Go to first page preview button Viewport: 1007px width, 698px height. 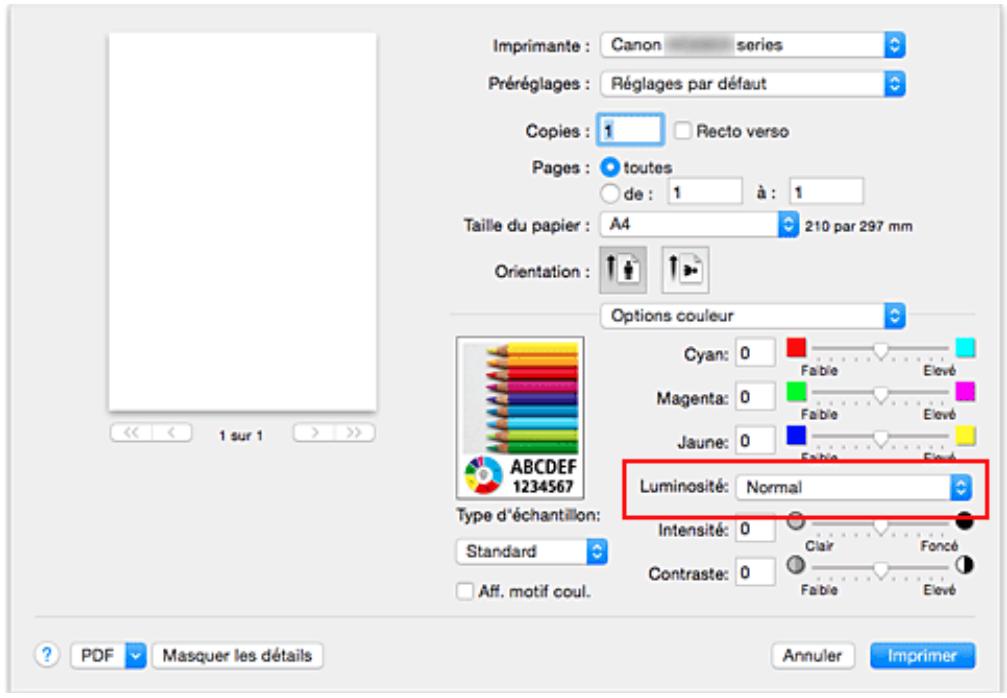pos(131,433)
